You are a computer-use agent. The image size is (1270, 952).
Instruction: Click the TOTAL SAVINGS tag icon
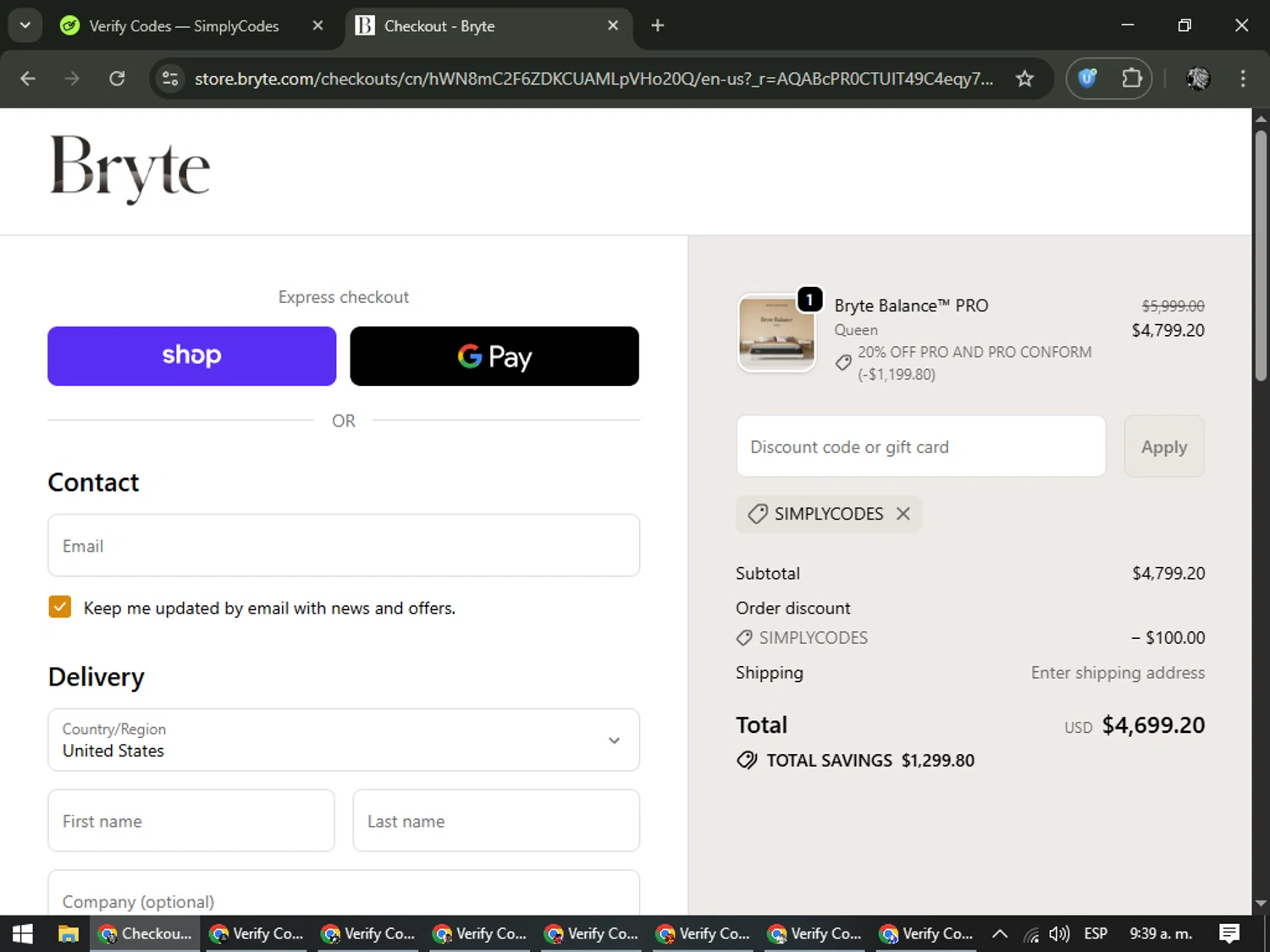pos(747,760)
